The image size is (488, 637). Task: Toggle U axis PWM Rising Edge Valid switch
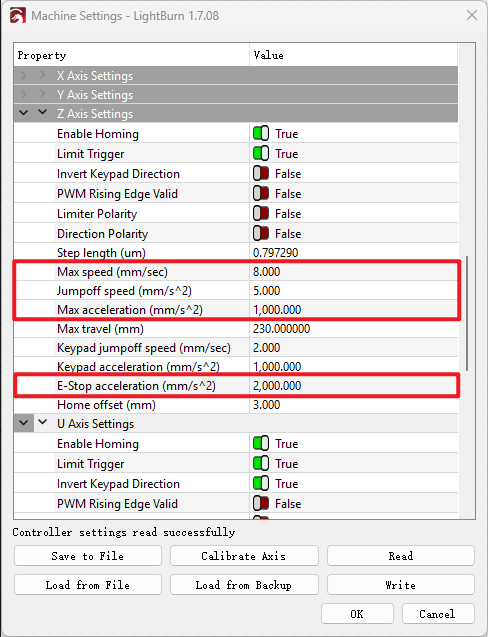261,503
